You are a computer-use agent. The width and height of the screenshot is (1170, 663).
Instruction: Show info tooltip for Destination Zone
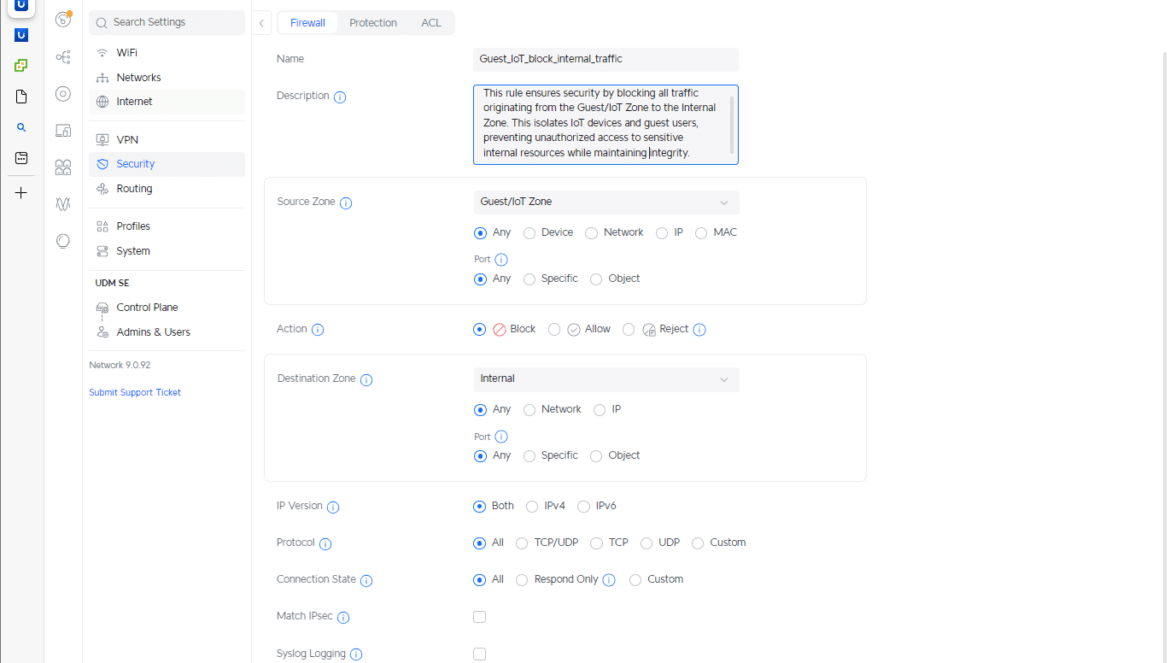click(x=366, y=380)
